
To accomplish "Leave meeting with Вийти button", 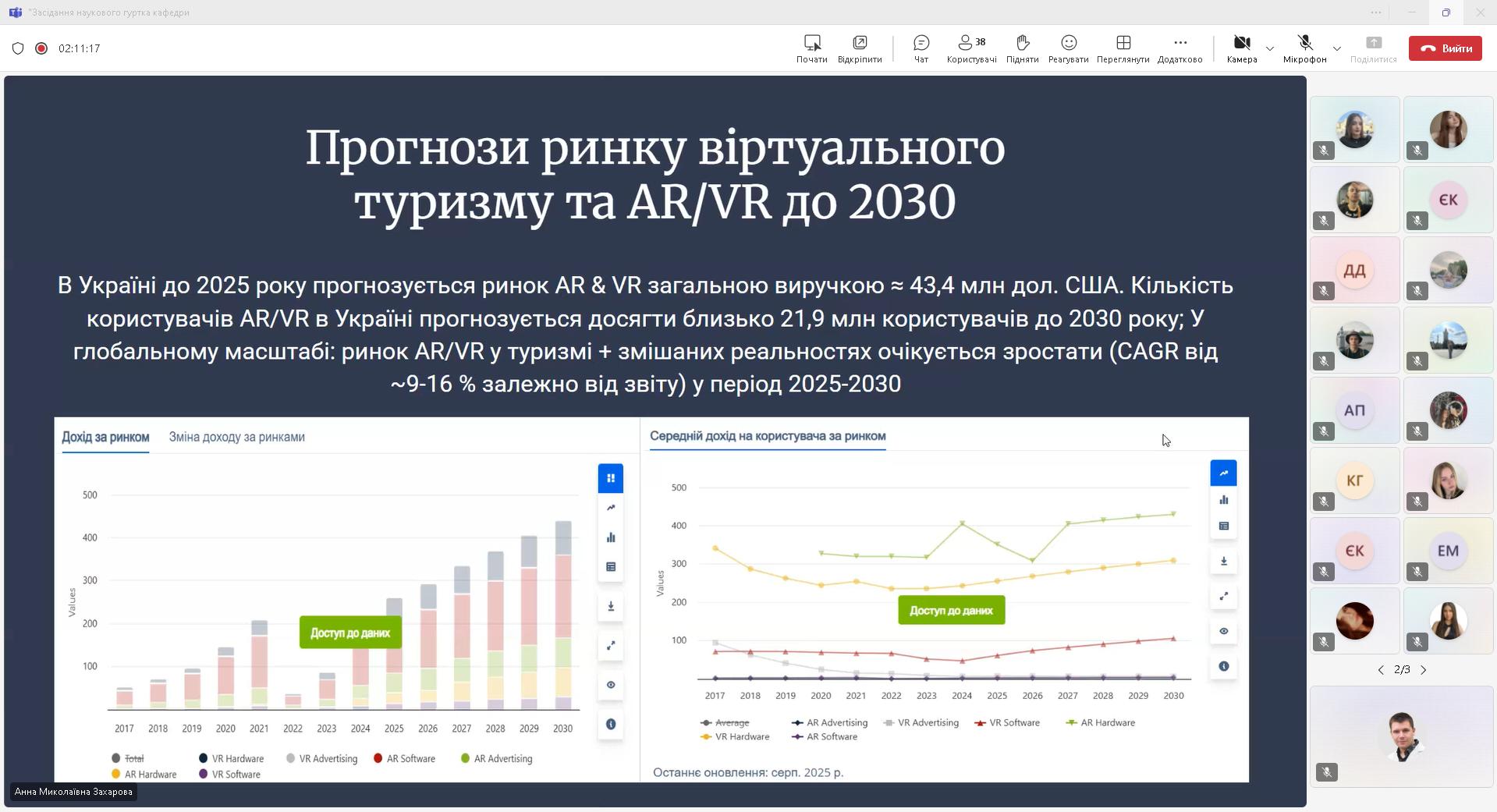I will tap(1446, 48).
